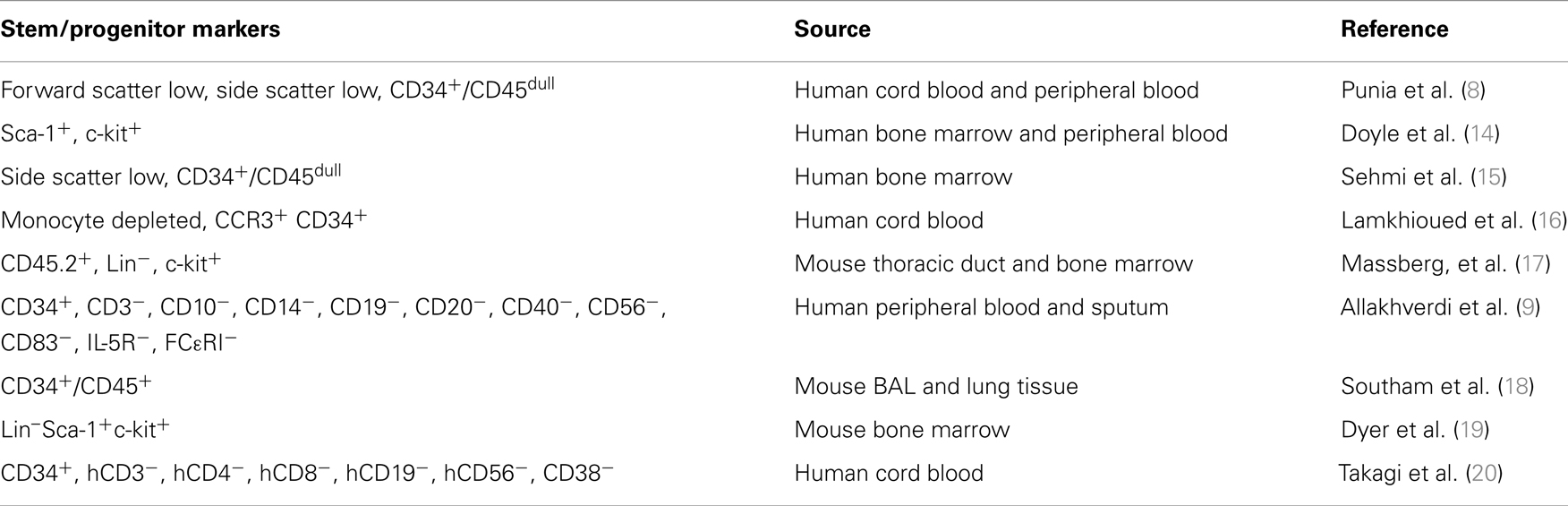Open reference link 16 by Lamkhioued
This screenshot has height=506, width=1568.
pos(1547,221)
